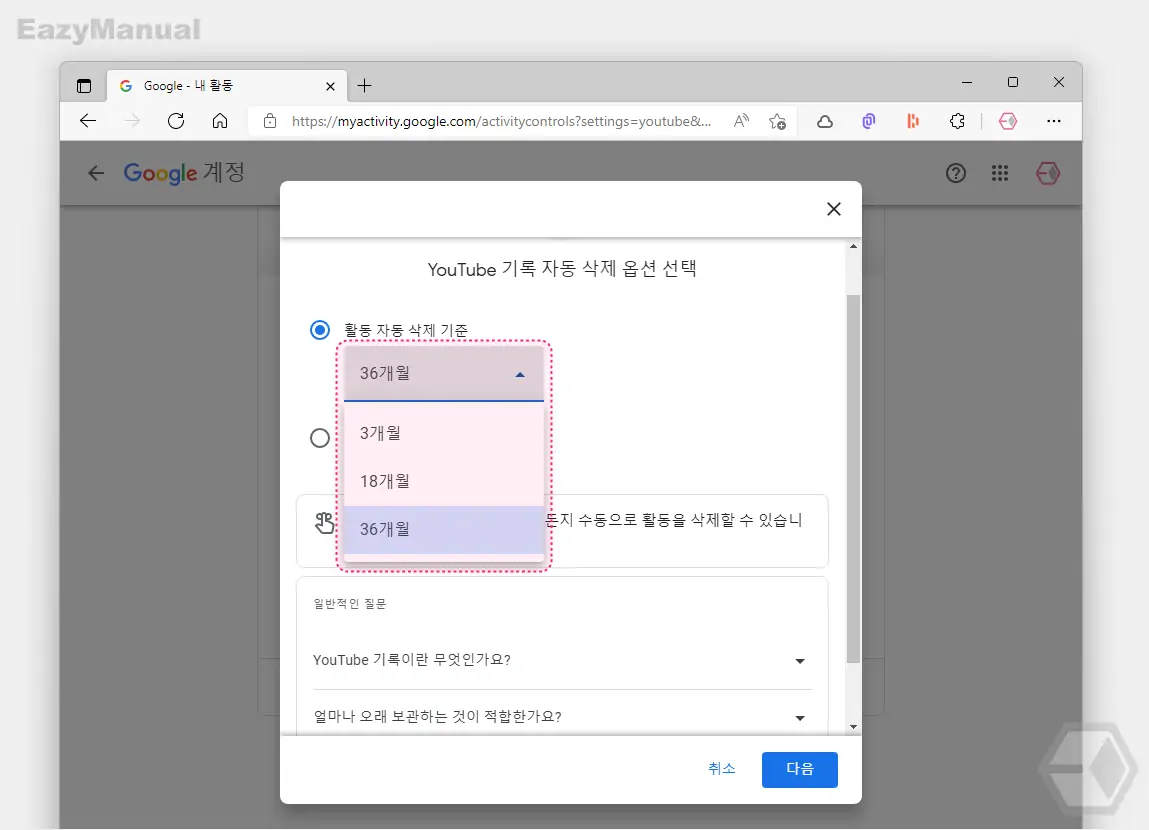Image resolution: width=1149 pixels, height=830 pixels.
Task: Click the 일반적인 질문 heading text
Action: [x=350, y=604]
